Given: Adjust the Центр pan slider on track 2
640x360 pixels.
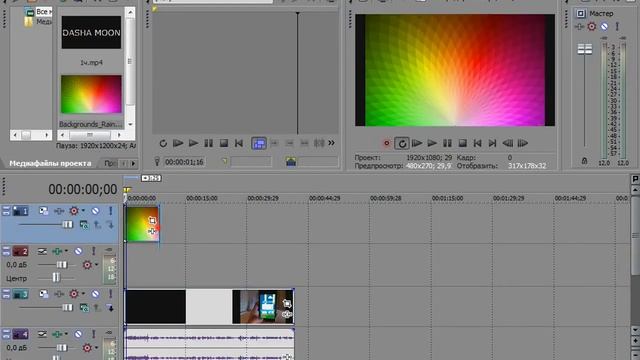Looking at the screenshot, I should pos(56,278).
